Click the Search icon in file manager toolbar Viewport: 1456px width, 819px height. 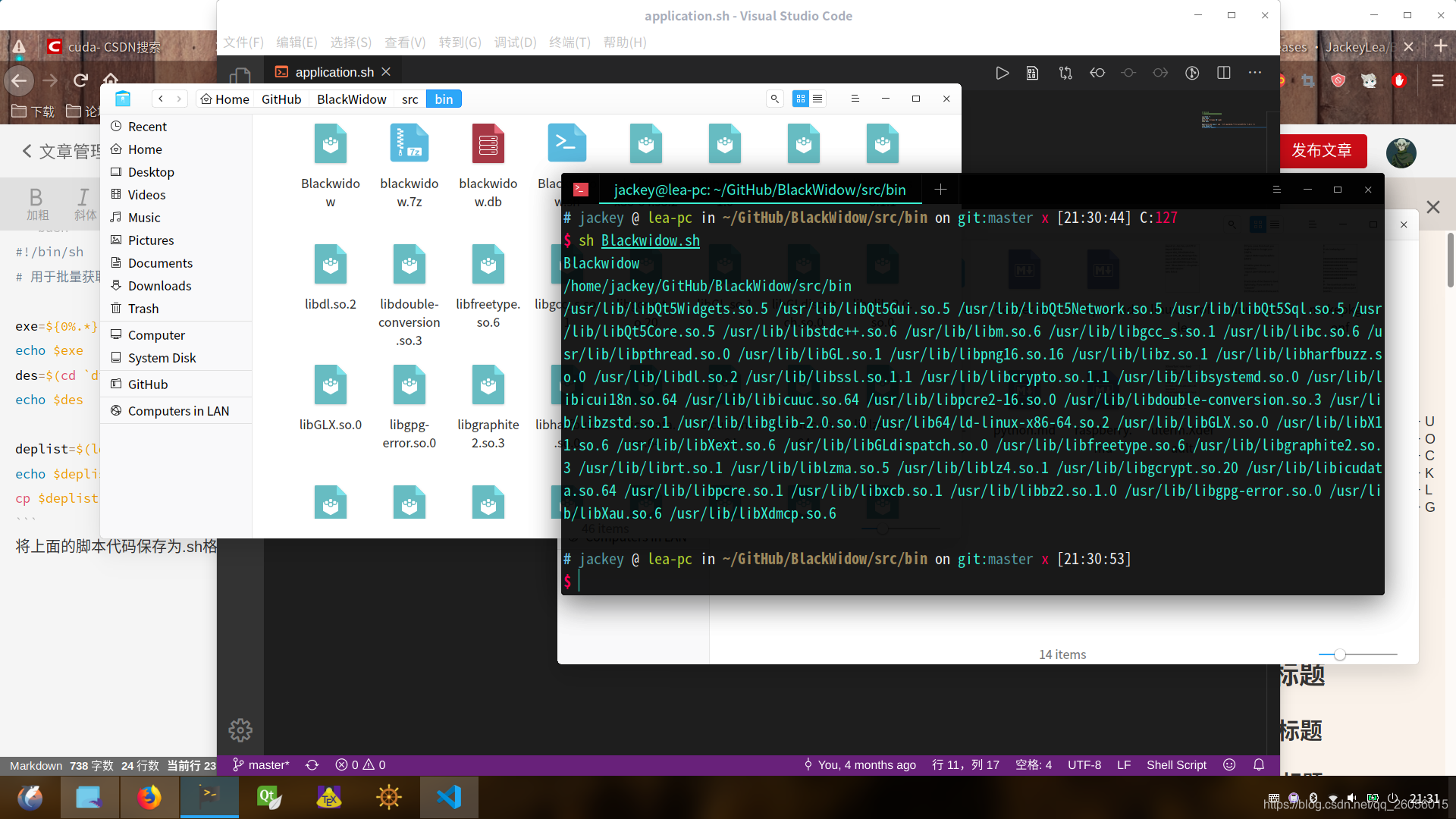click(x=774, y=98)
